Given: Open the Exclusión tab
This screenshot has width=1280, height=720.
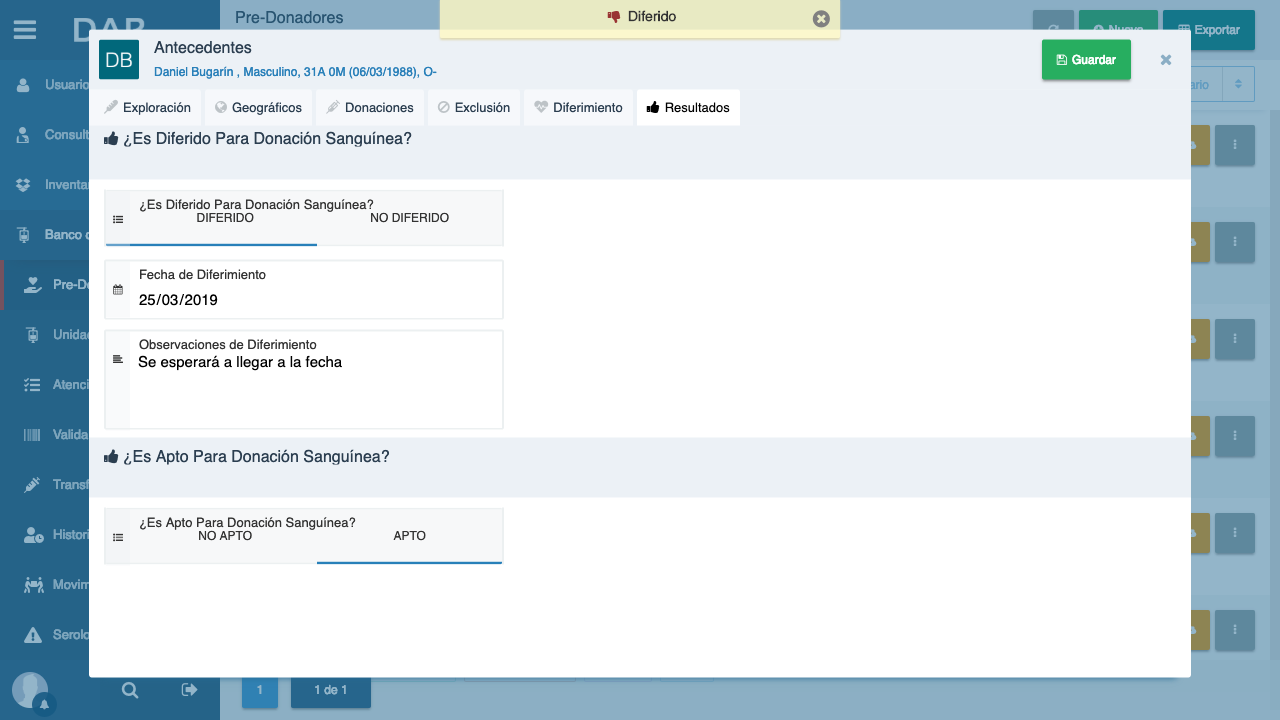Looking at the screenshot, I should pos(473,107).
